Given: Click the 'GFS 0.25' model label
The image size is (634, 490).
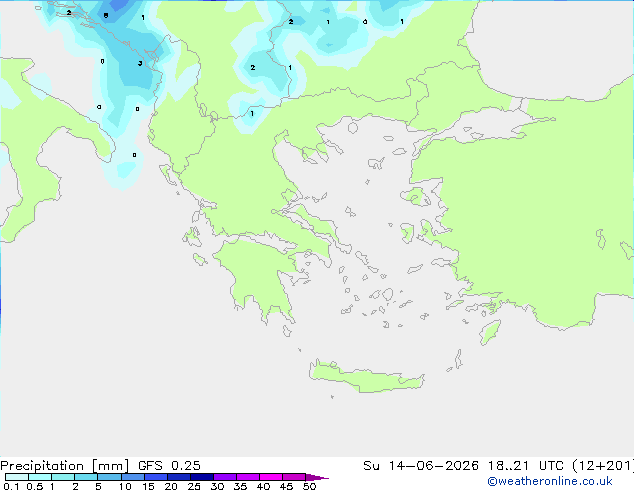Looking at the screenshot, I should tap(169, 466).
